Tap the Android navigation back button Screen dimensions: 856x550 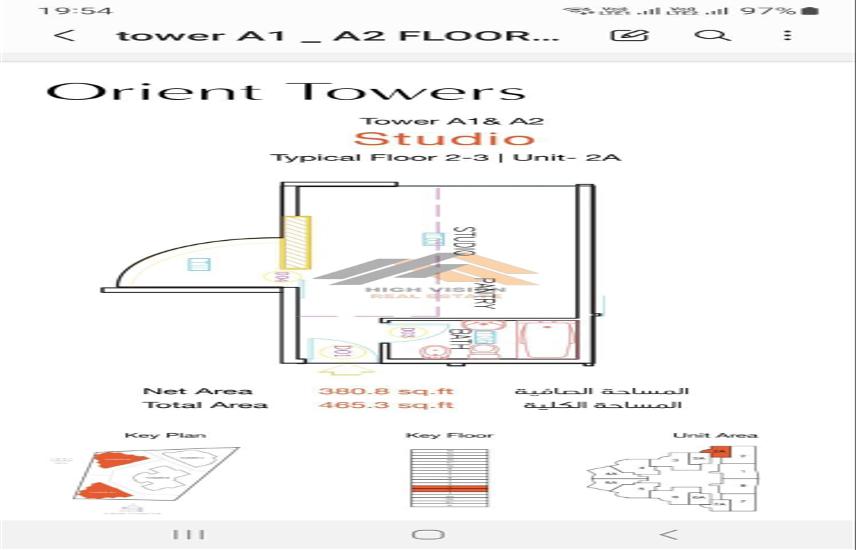[669, 534]
